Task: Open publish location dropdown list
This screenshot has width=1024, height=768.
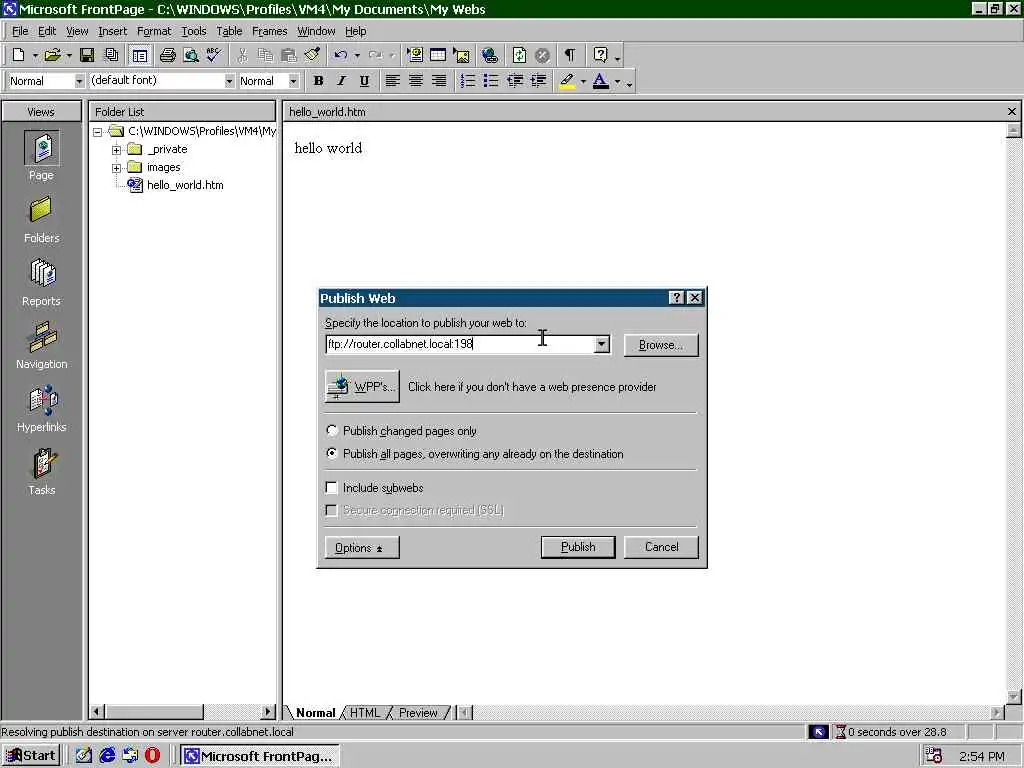Action: point(601,344)
